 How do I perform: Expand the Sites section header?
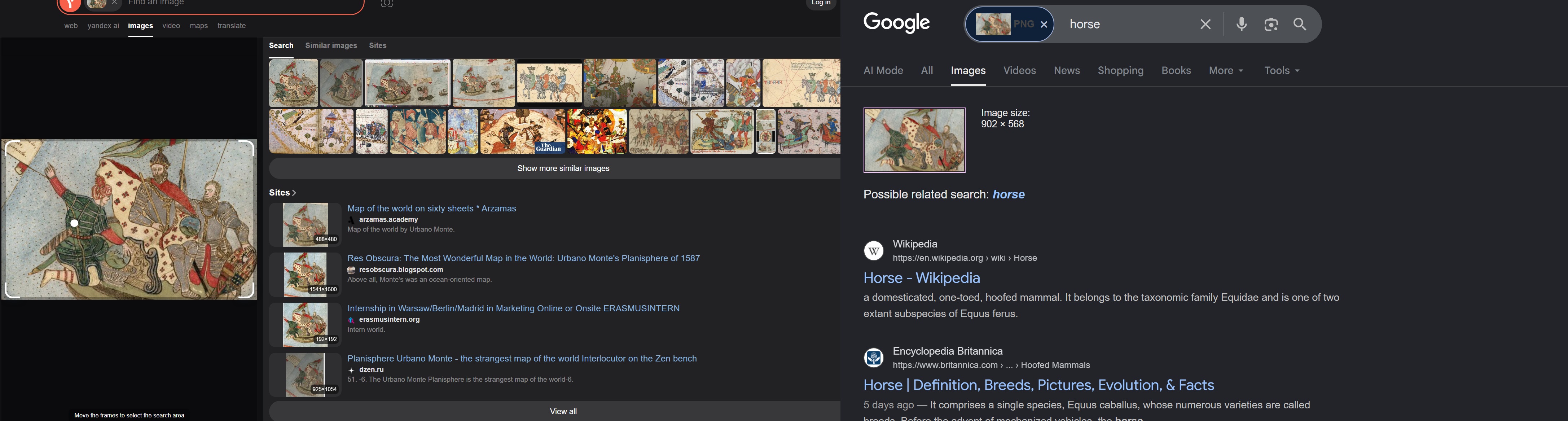[x=282, y=193]
